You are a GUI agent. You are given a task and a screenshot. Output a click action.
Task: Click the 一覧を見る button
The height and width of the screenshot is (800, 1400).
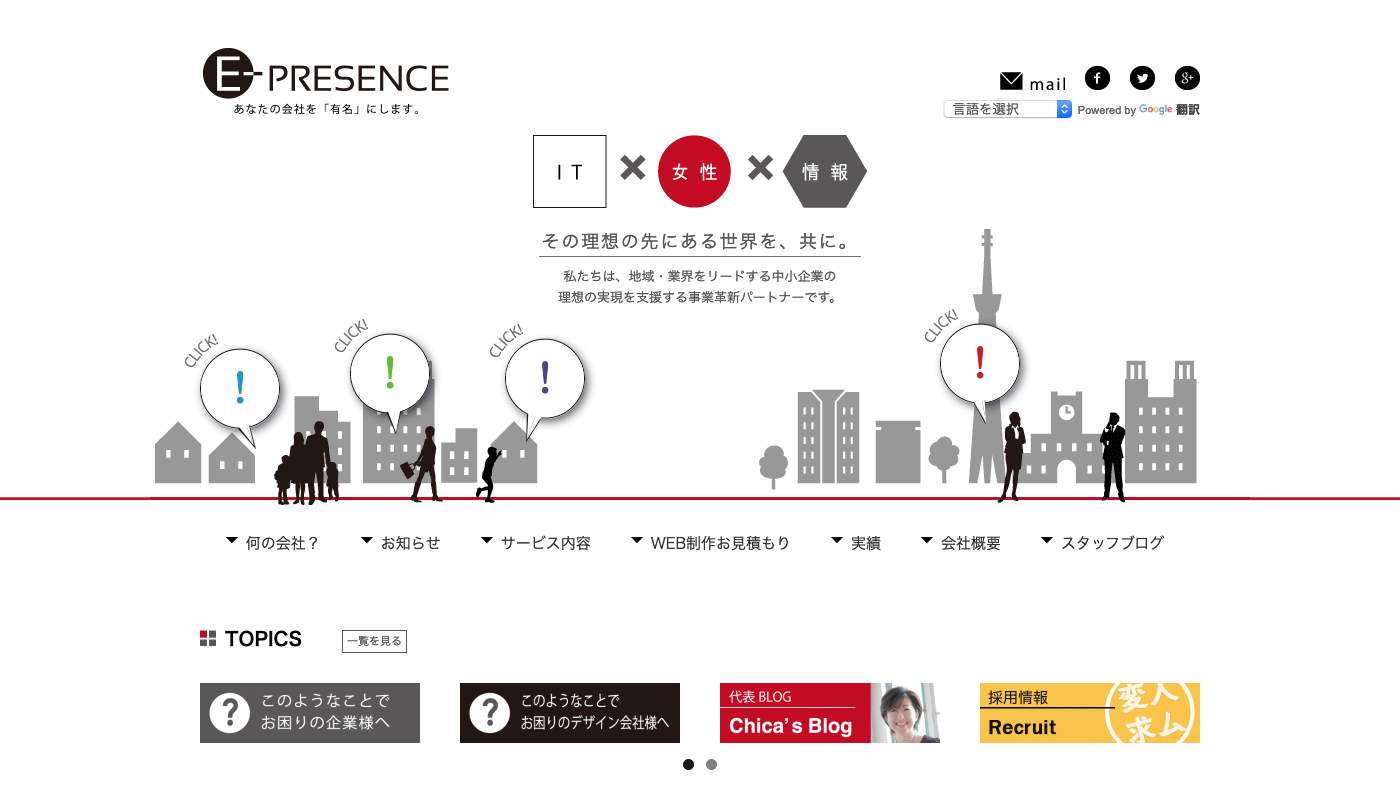pyautogui.click(x=374, y=641)
